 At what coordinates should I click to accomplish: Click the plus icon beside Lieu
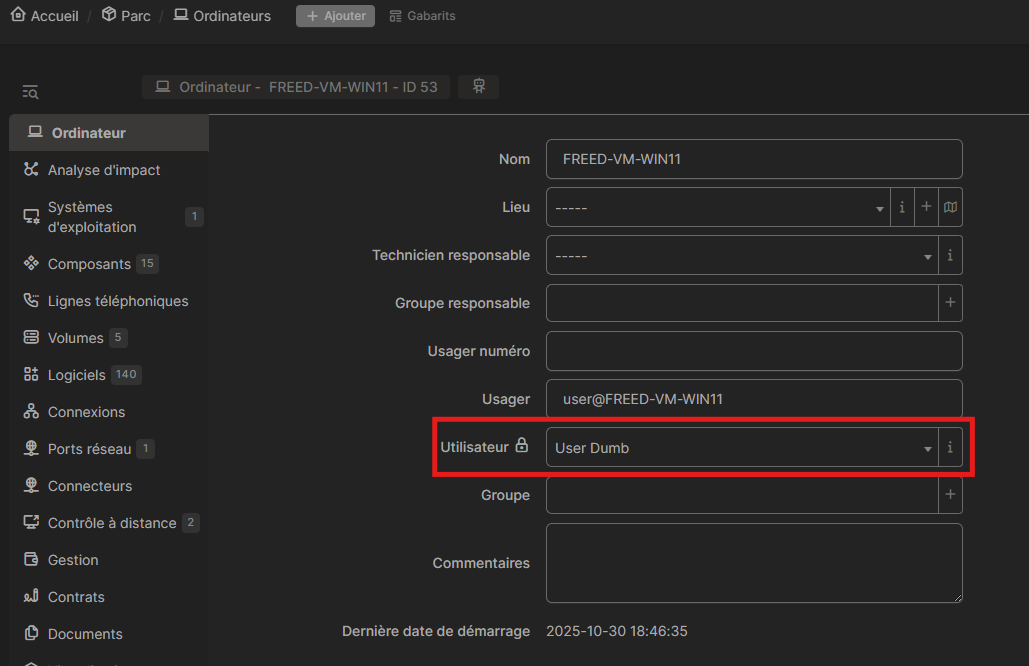point(926,207)
